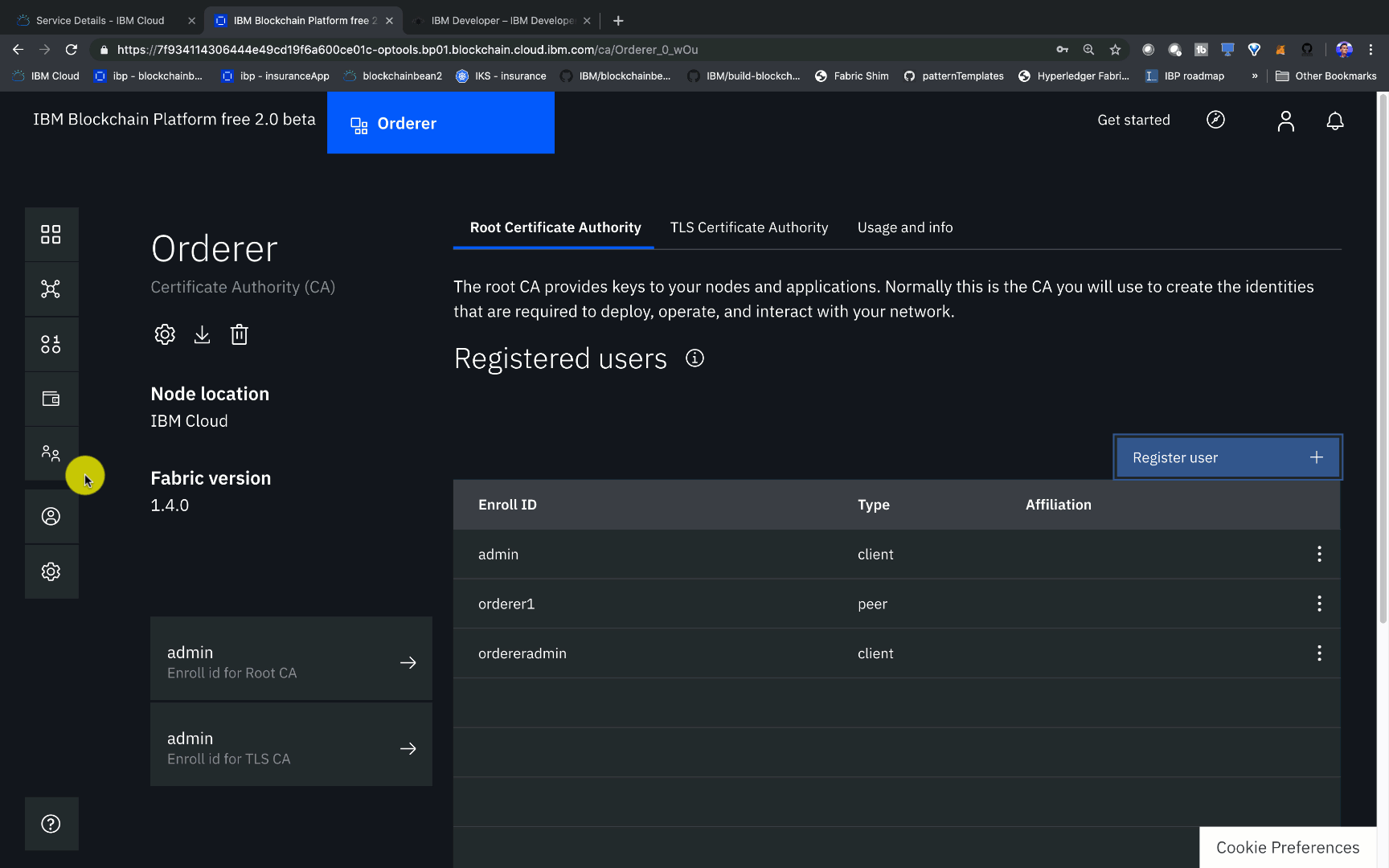The image size is (1389, 868).
Task: Open the Nodes grid icon in sidebar
Action: 51,235
